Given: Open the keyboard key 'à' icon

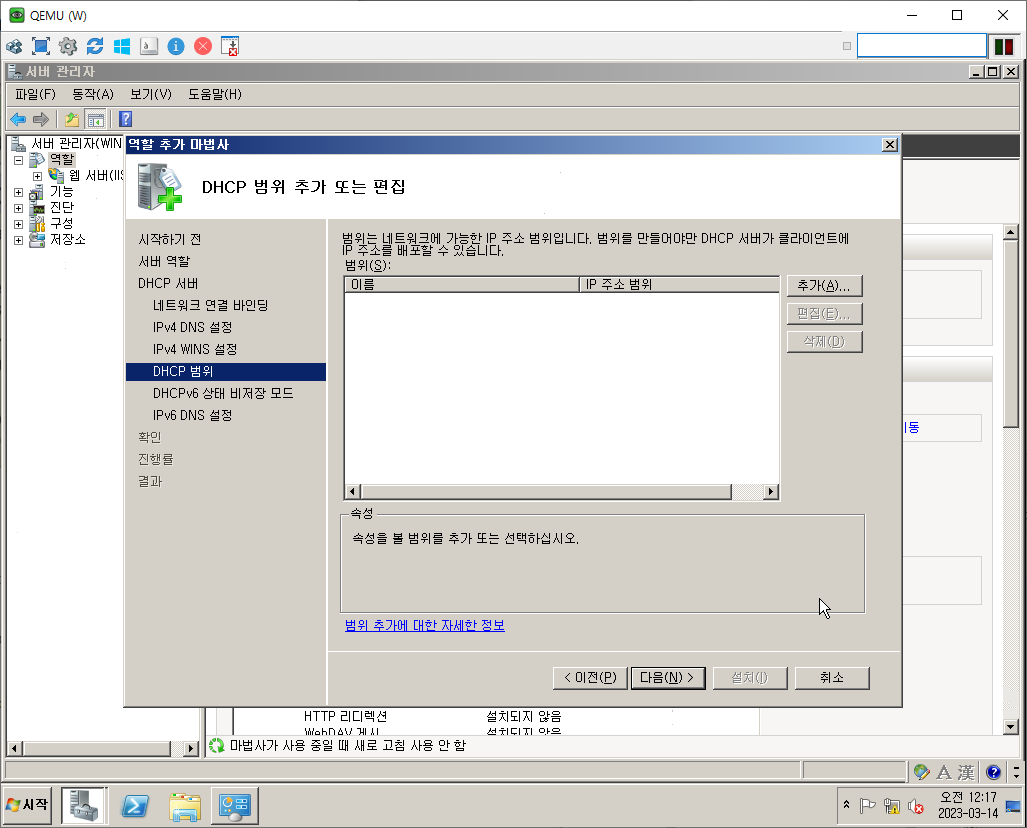Looking at the screenshot, I should pos(149,47).
